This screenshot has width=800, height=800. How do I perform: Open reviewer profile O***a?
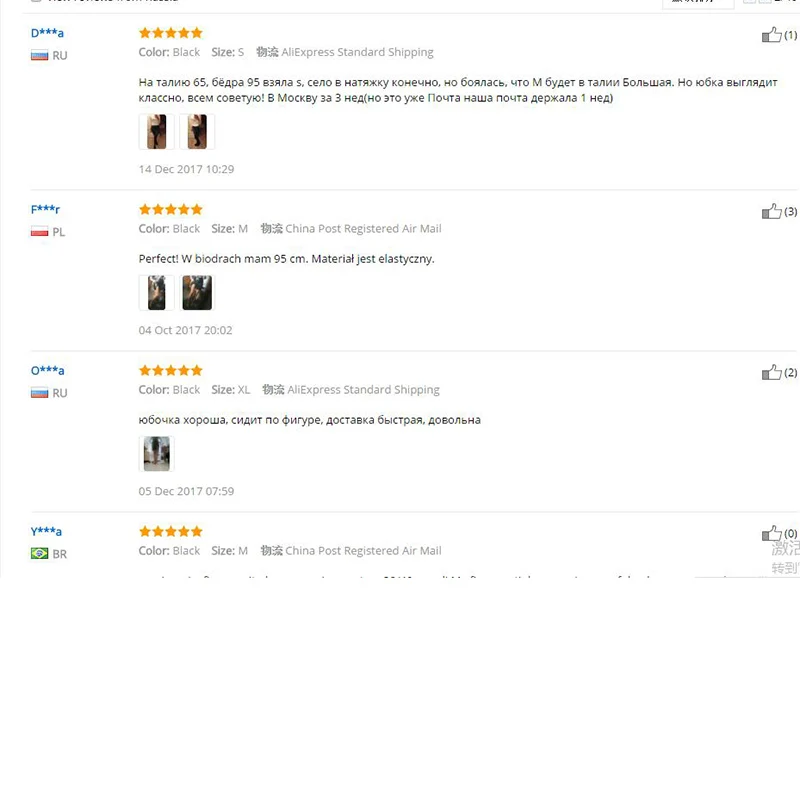47,371
